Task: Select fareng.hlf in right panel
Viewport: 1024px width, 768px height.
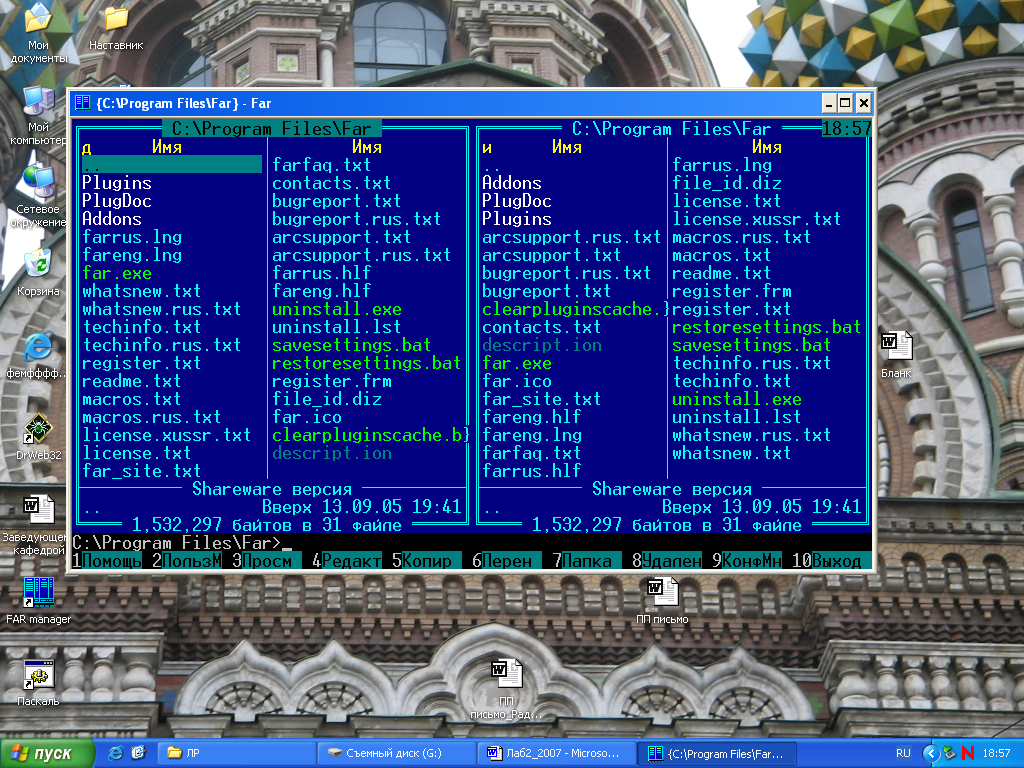Action: click(532, 417)
